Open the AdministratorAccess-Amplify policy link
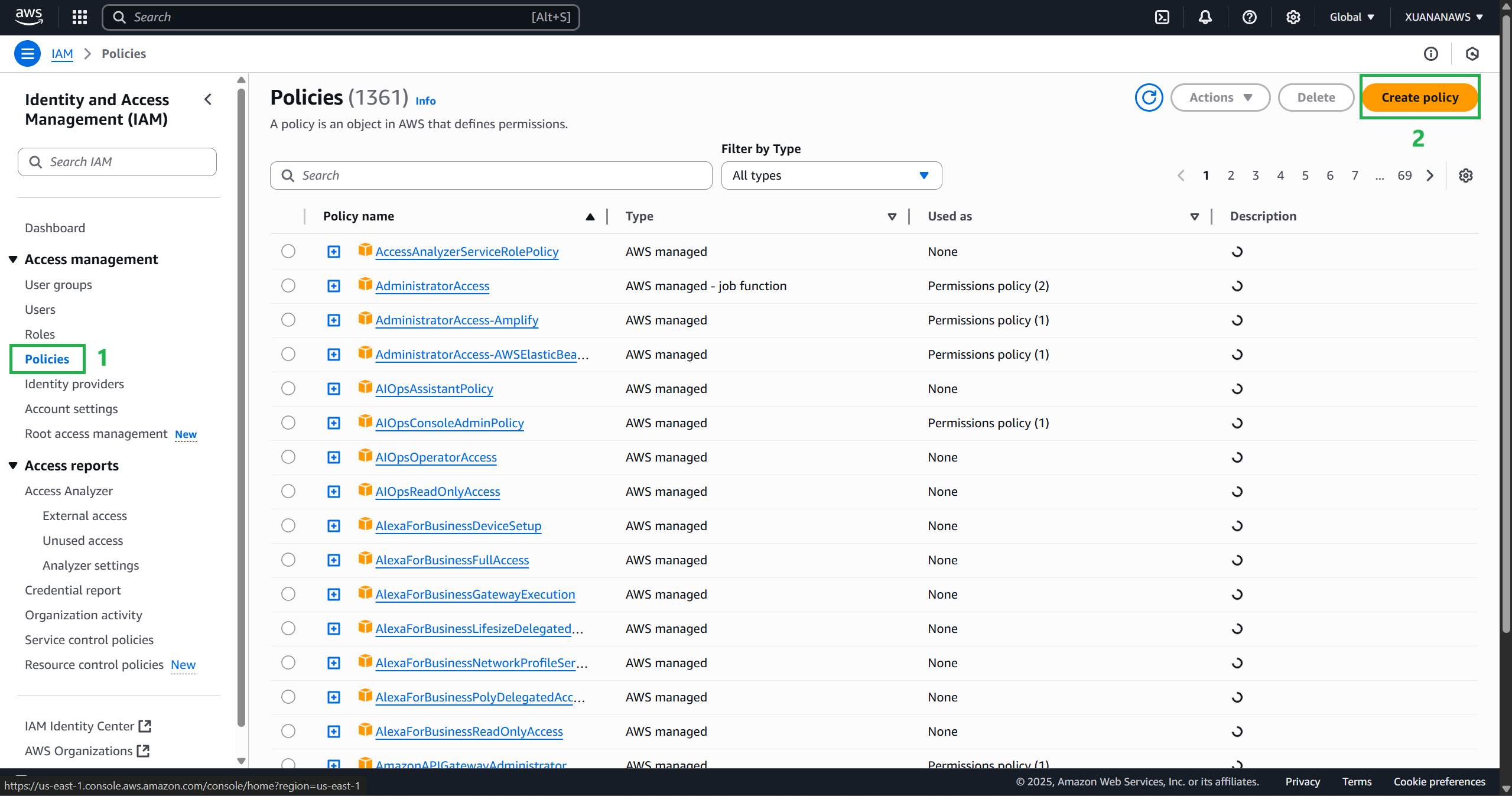 pyautogui.click(x=457, y=320)
